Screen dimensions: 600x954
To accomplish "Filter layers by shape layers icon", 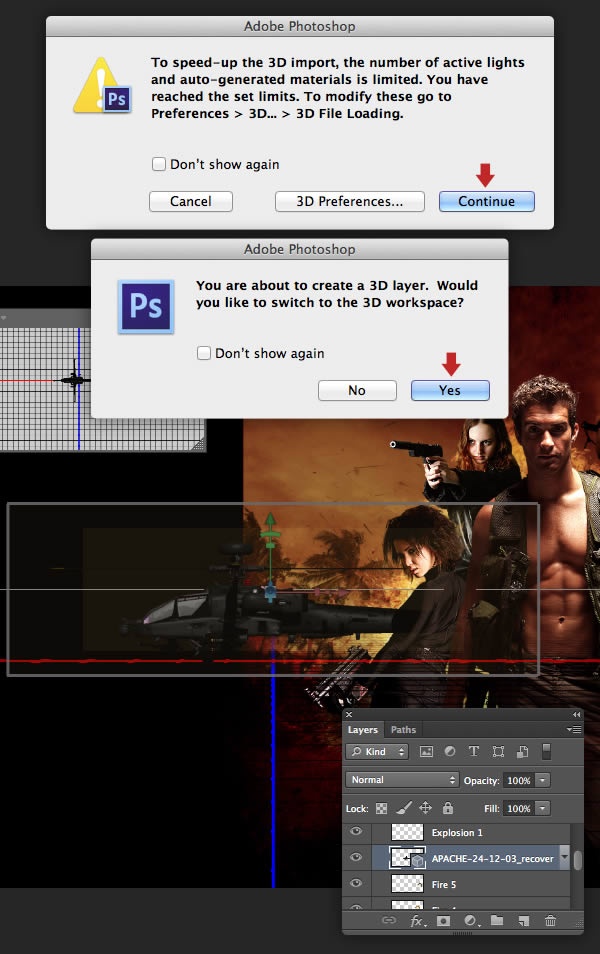I will [x=498, y=752].
